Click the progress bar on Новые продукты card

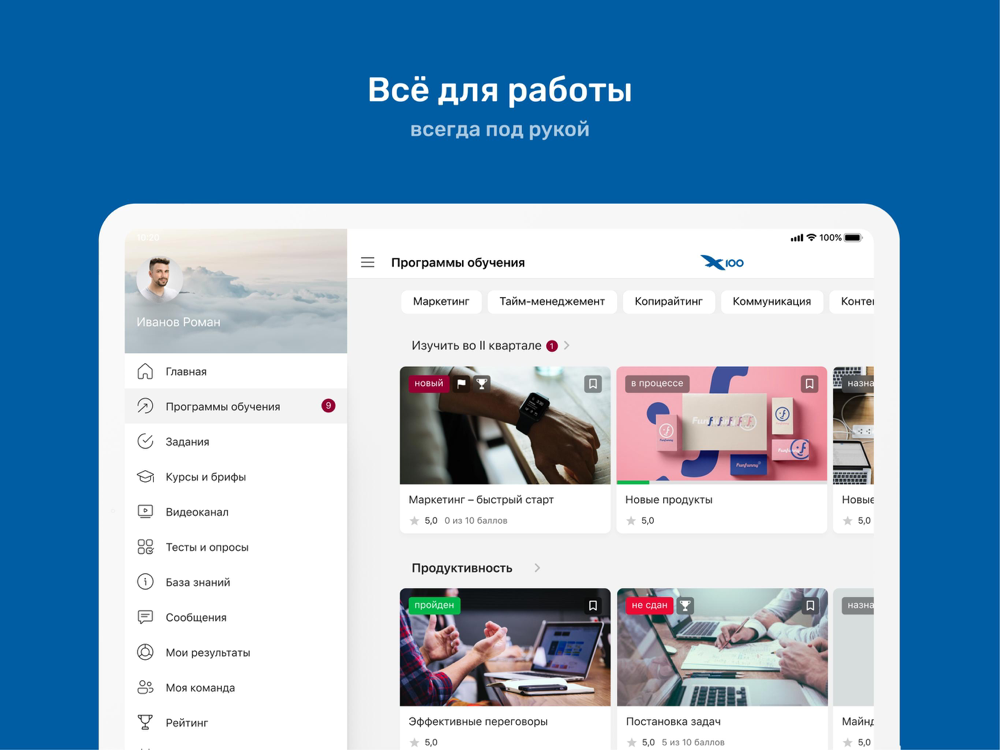click(x=721, y=482)
